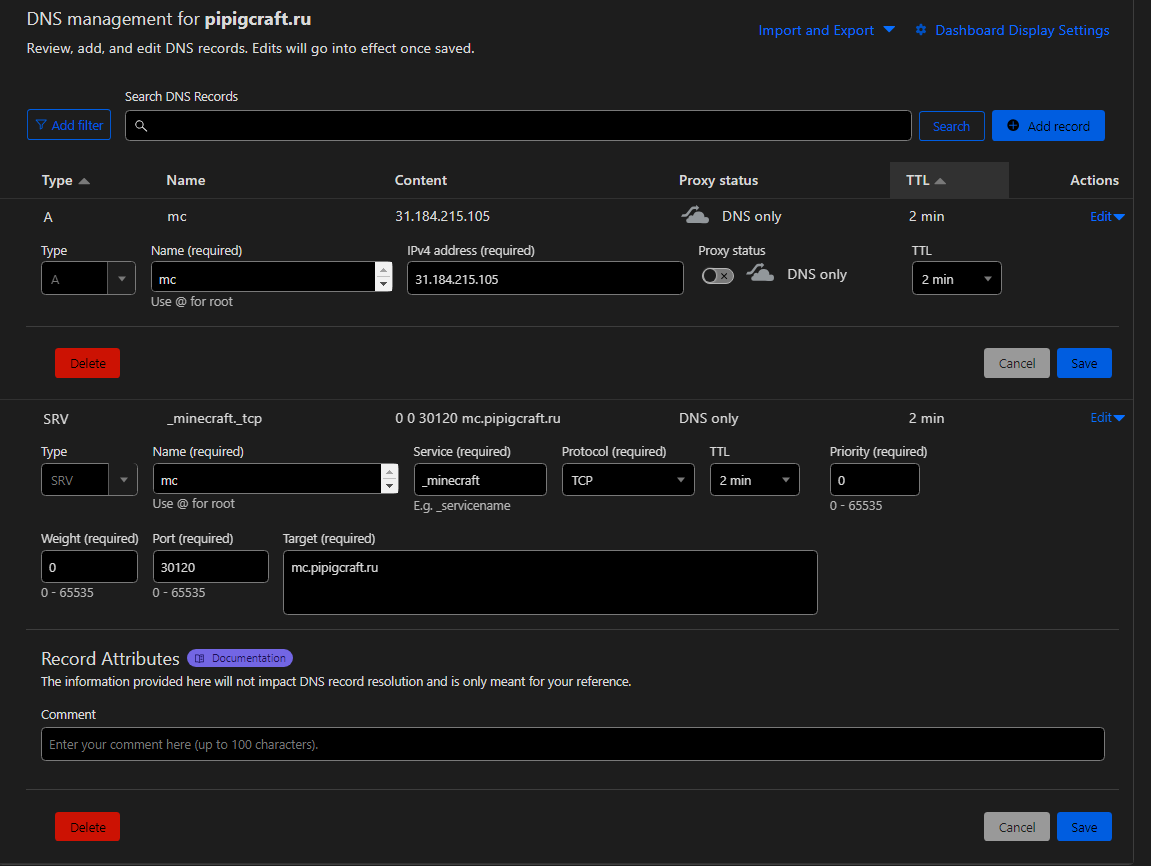Focus the Comment input field
Image resolution: width=1151 pixels, height=866 pixels.
pos(573,744)
